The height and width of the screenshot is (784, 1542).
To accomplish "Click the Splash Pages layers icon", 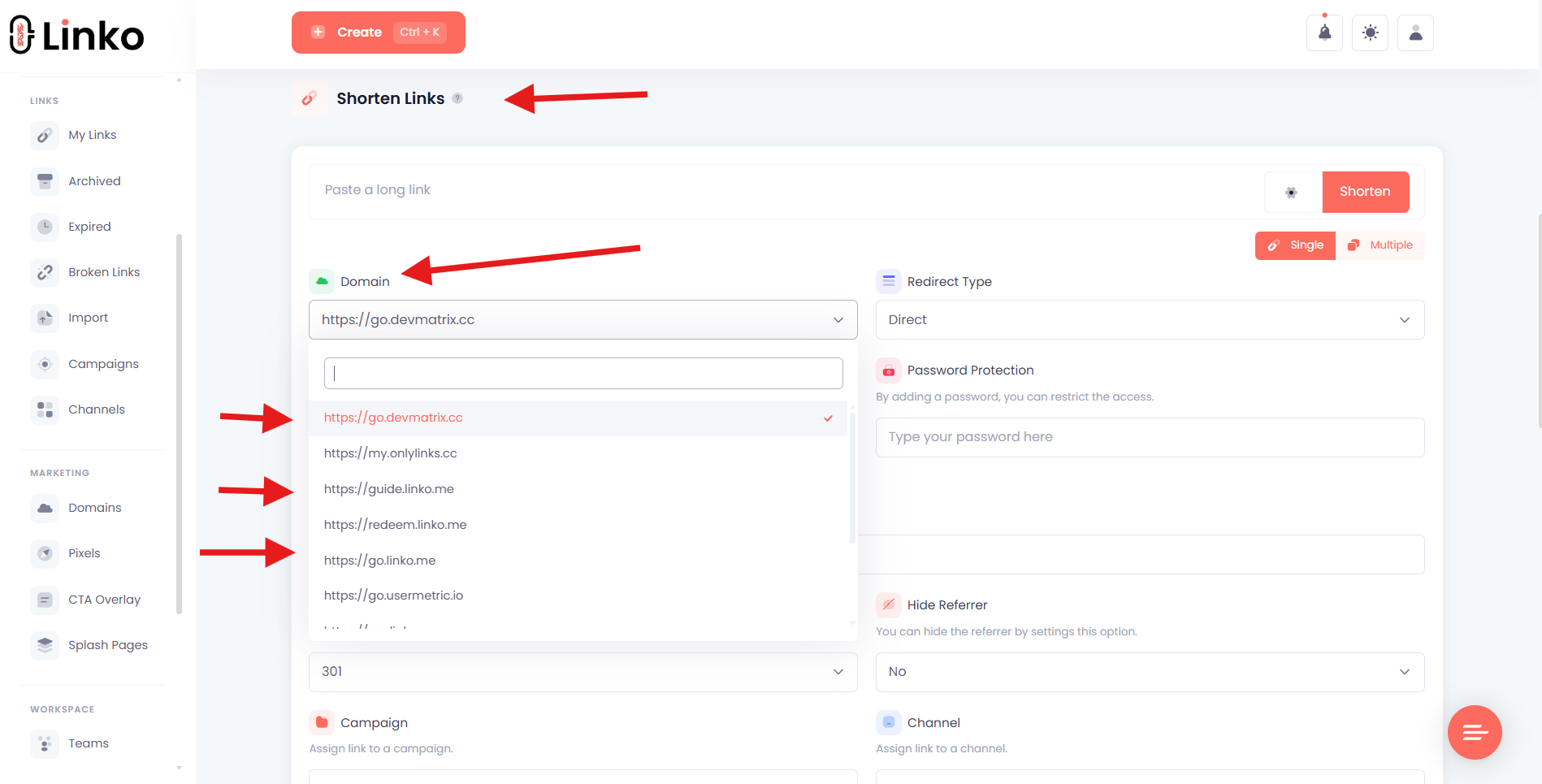I will coord(45,645).
